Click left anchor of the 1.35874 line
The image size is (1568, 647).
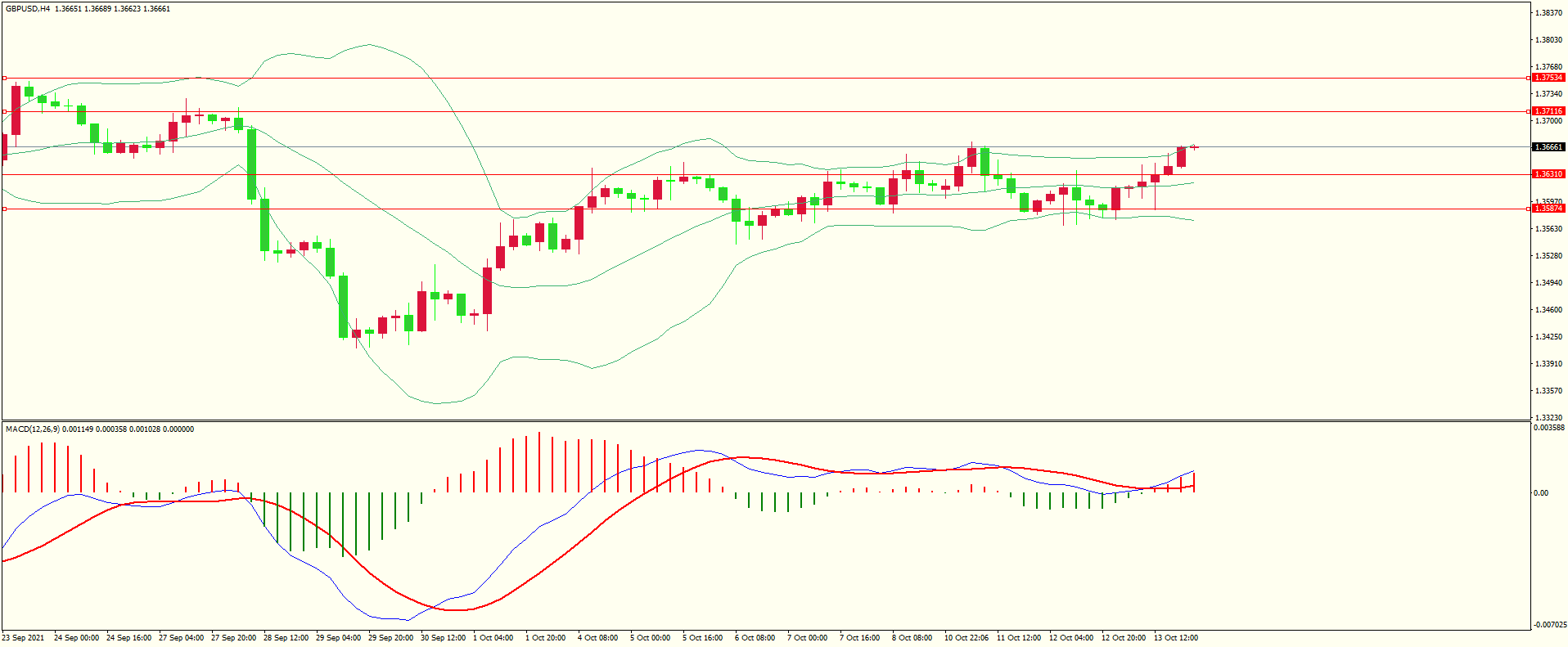pyautogui.click(x=5, y=209)
